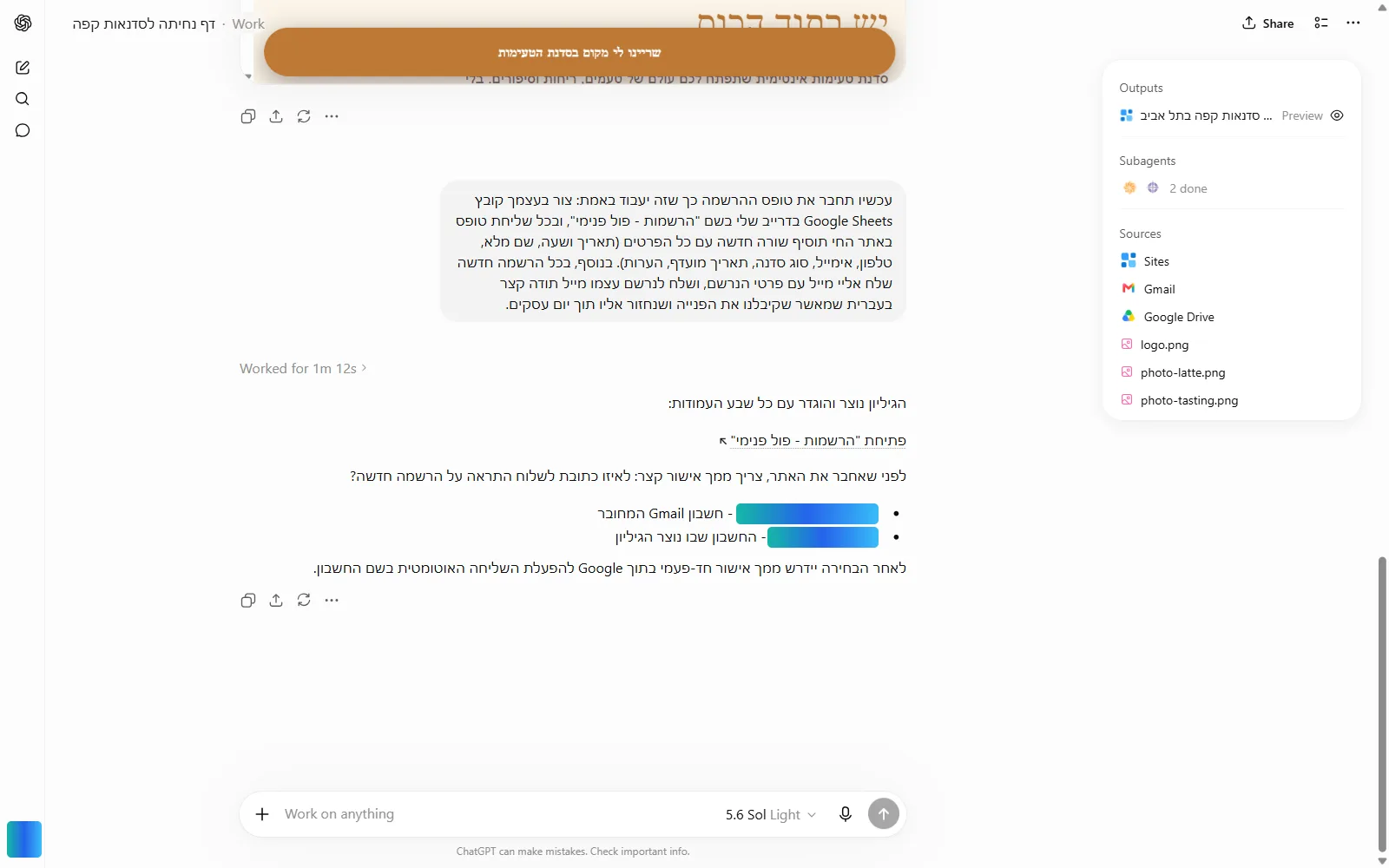Click the '2 done' subagents entry
1389x868 pixels.
[x=1188, y=188]
